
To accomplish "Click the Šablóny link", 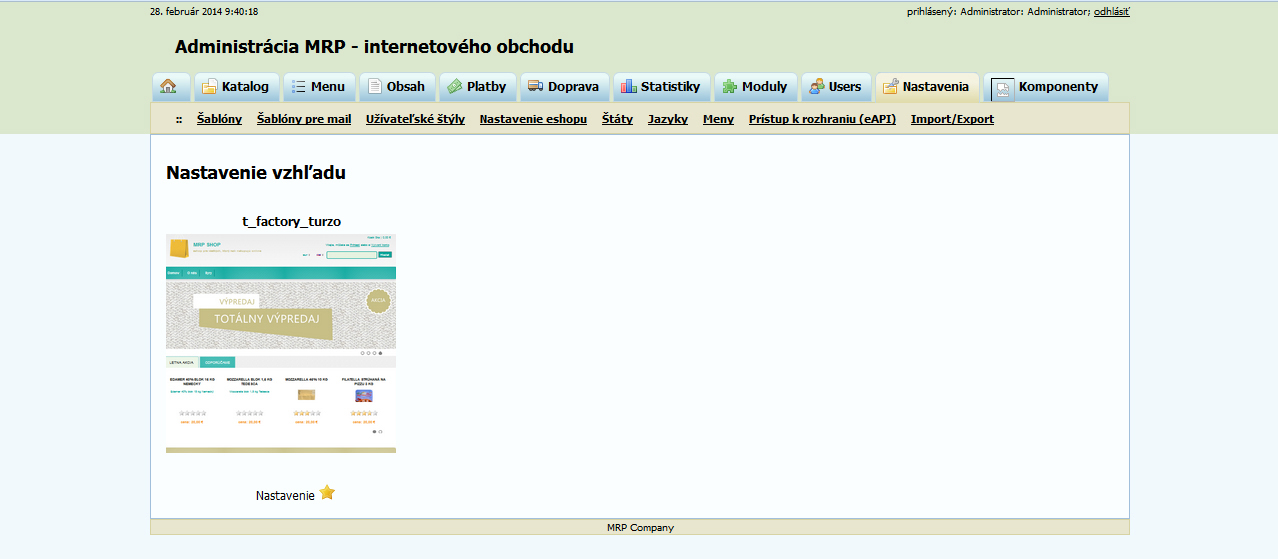I will [219, 119].
